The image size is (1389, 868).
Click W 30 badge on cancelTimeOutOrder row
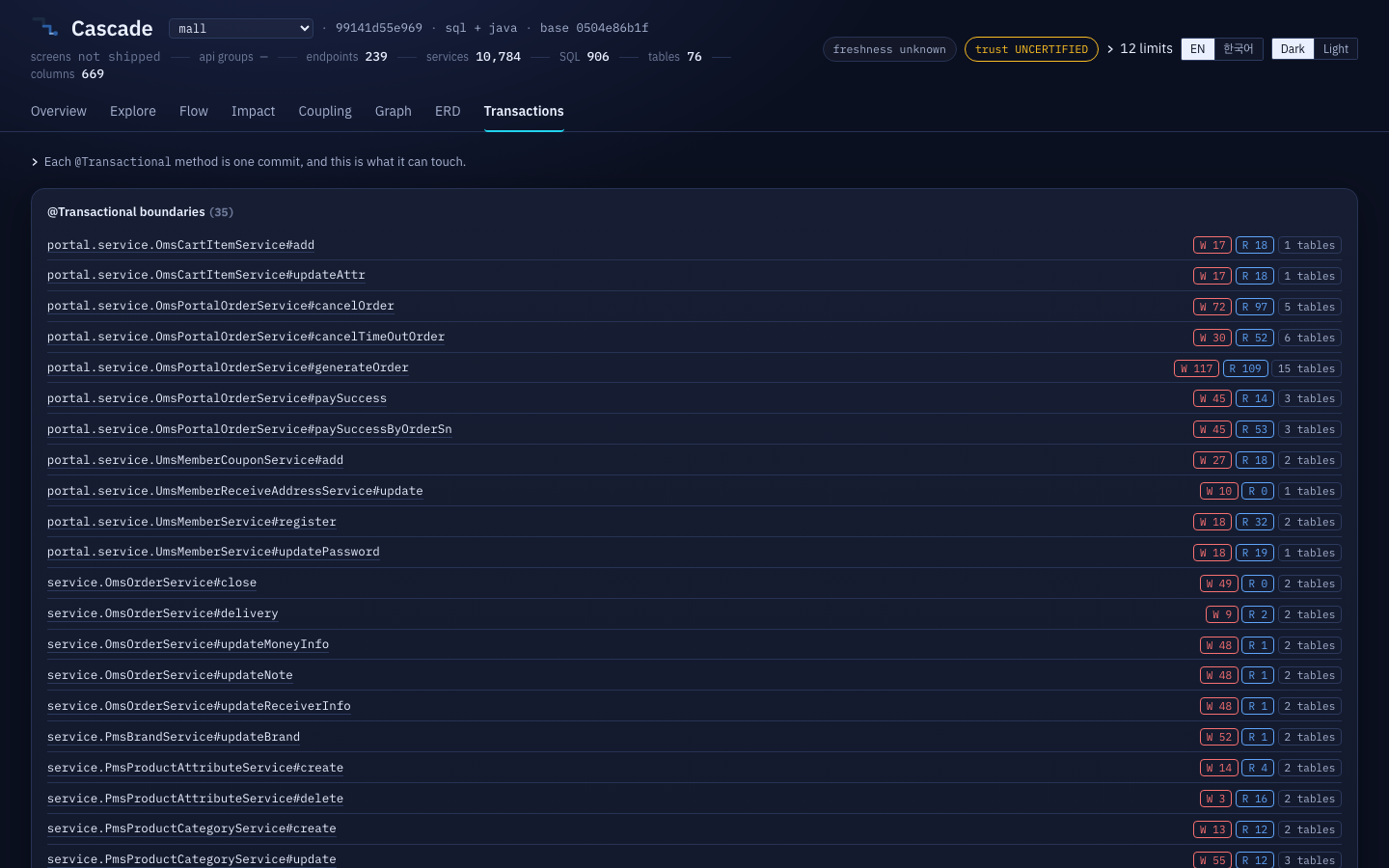[x=1212, y=338]
